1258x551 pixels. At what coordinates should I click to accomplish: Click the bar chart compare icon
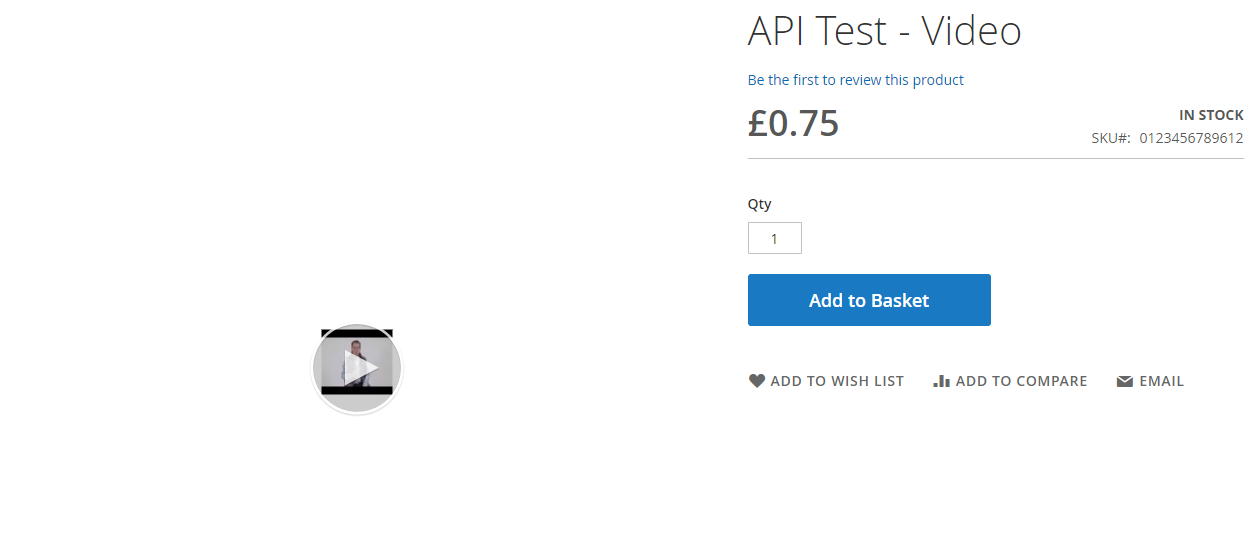point(941,381)
